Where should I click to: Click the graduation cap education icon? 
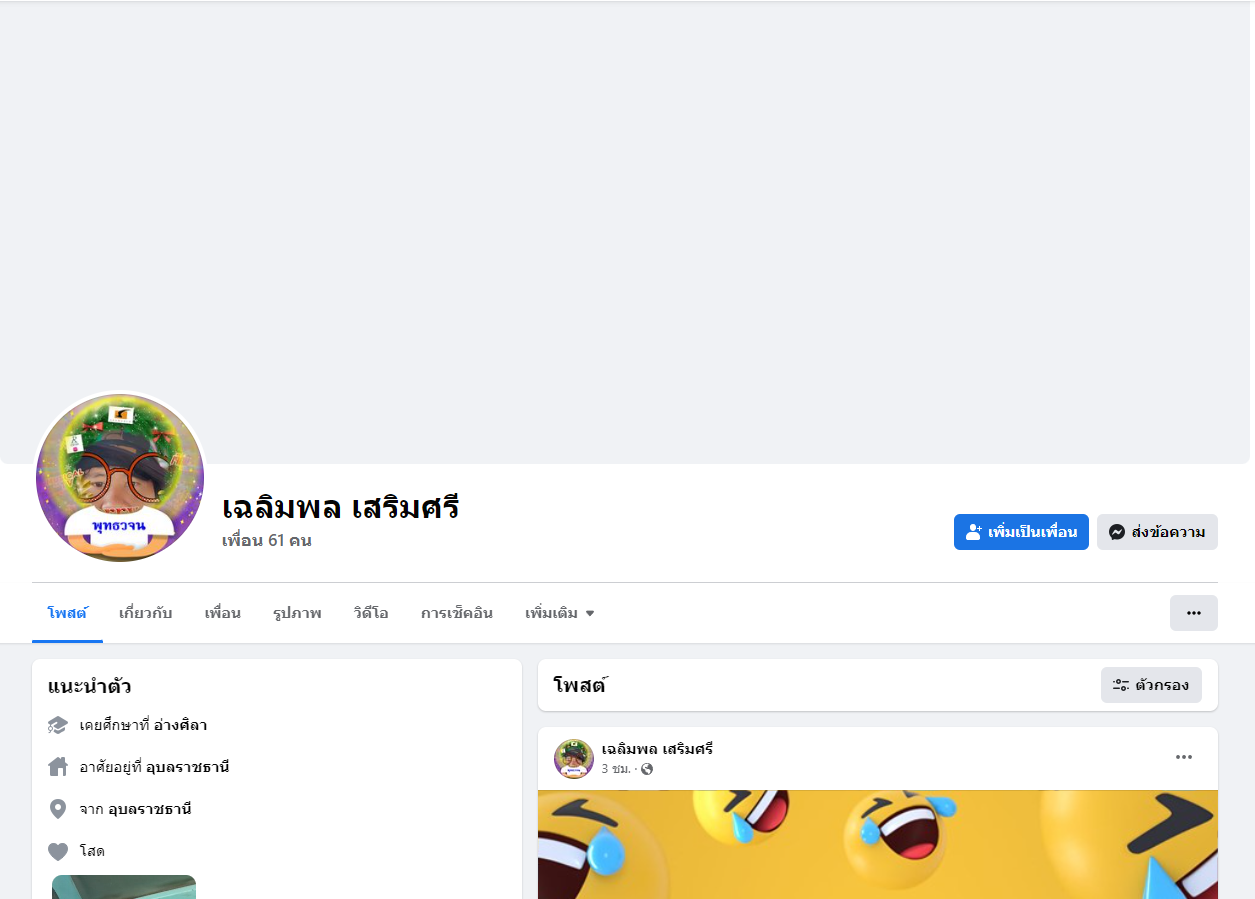(x=58, y=725)
